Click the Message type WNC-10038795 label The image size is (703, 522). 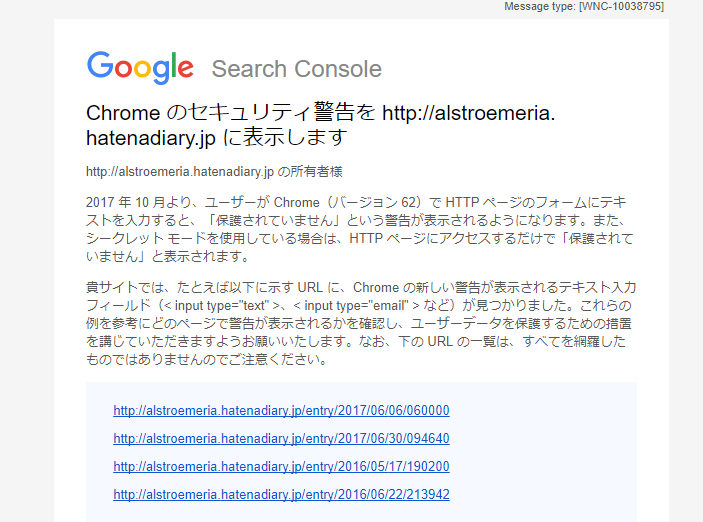click(584, 6)
